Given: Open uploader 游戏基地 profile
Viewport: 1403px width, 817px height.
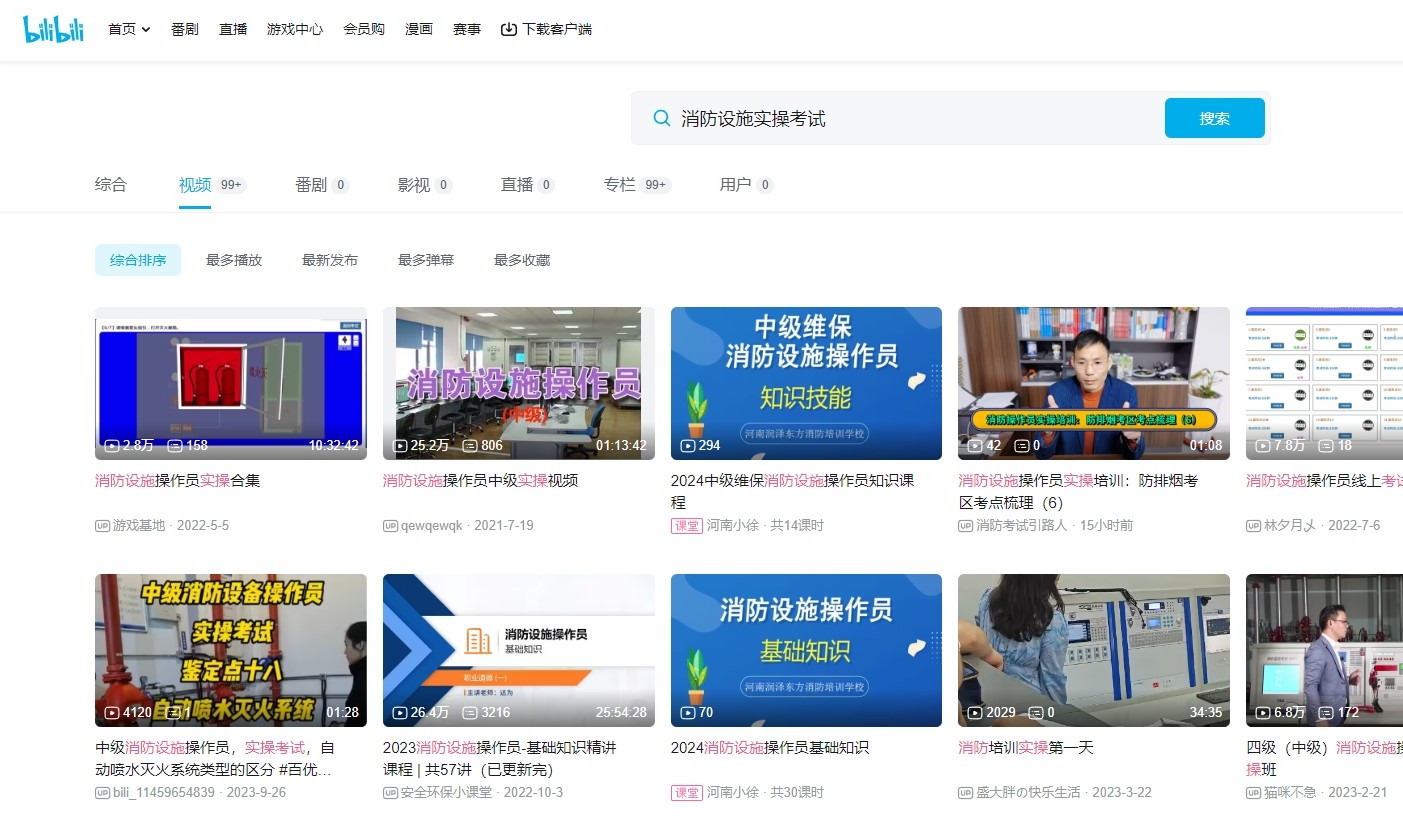Looking at the screenshot, I should pos(139,525).
